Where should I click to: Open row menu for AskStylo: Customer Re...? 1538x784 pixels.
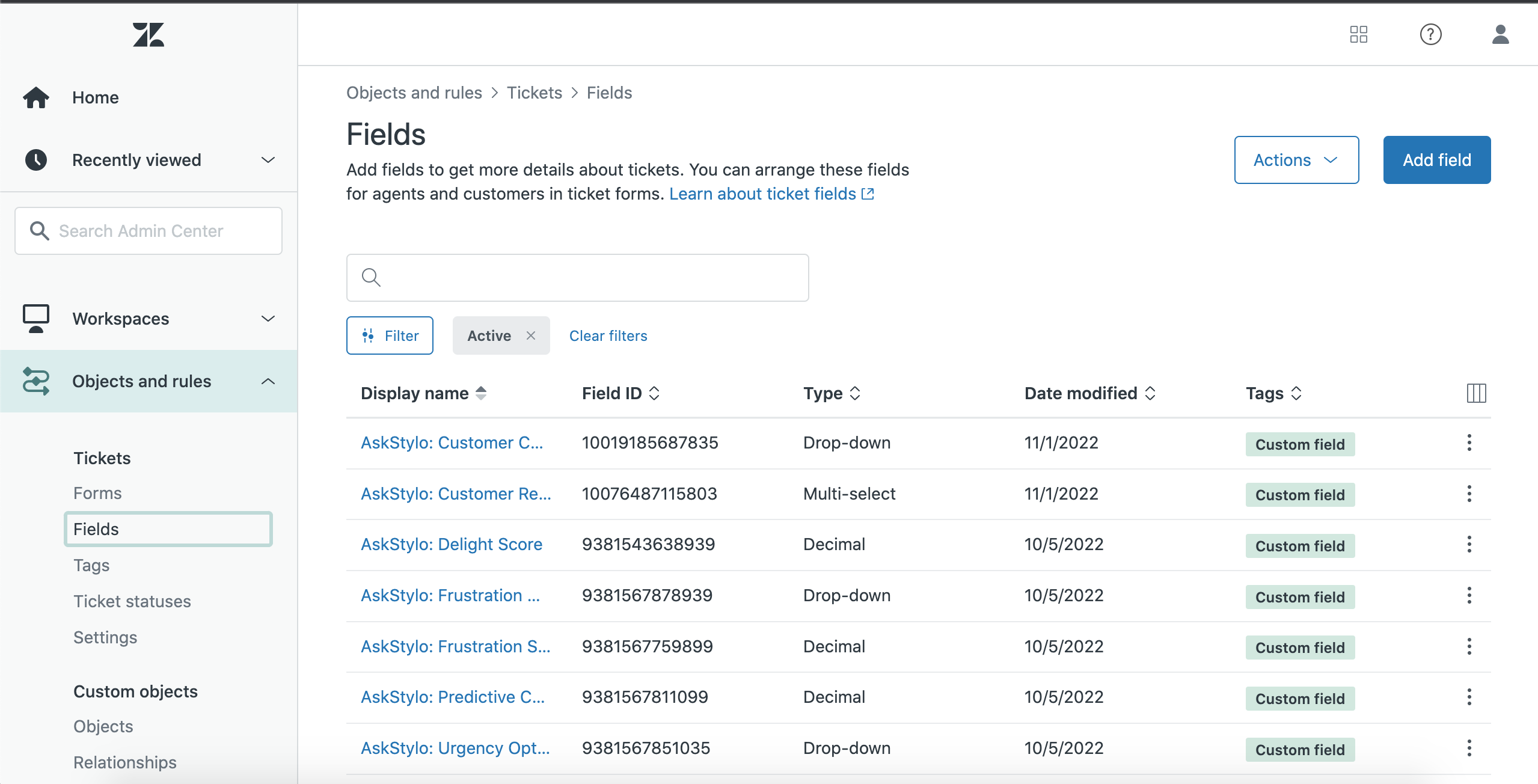pyautogui.click(x=1469, y=494)
